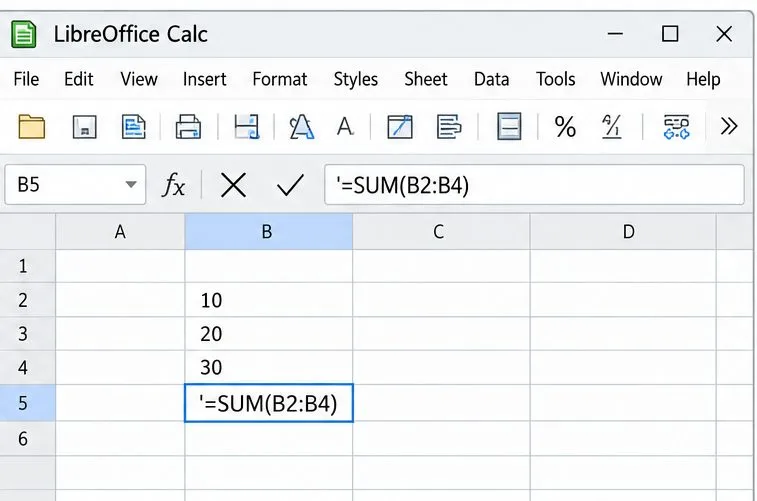Click the blue document template icon

pos(133,127)
